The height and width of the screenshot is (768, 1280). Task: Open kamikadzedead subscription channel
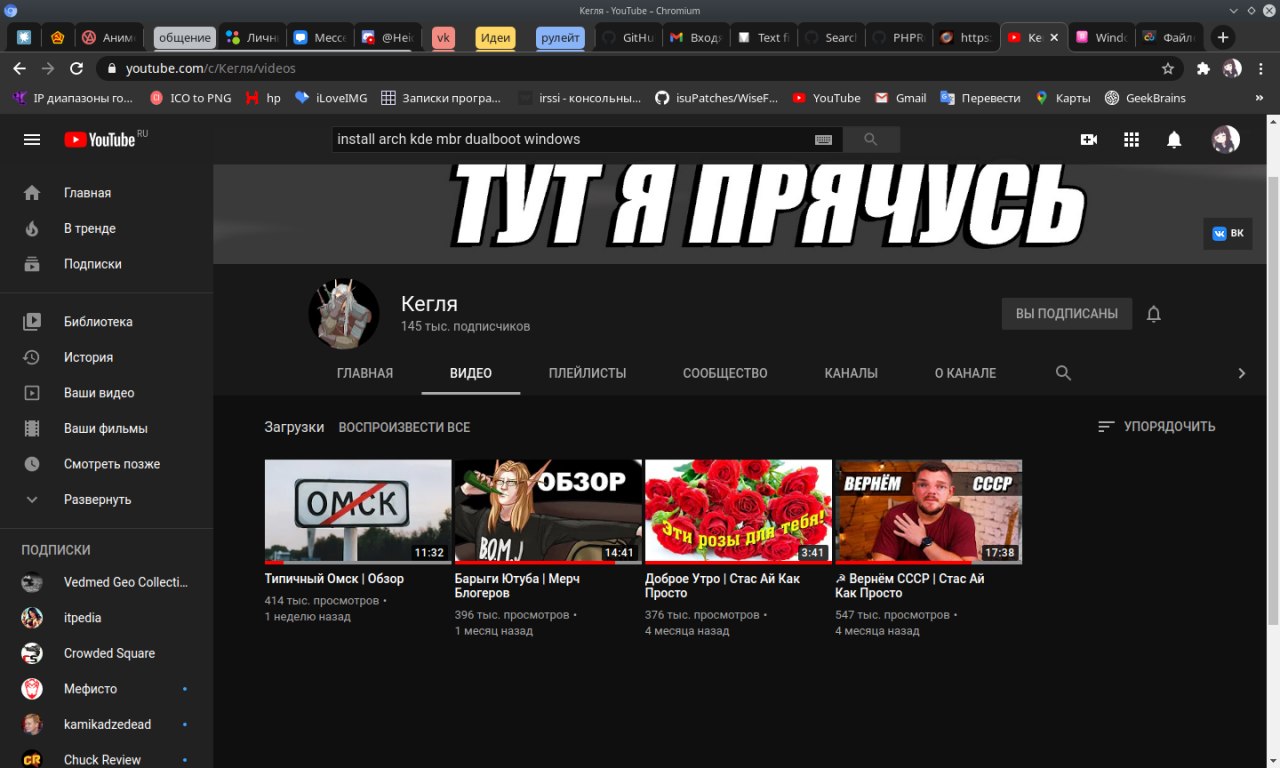[106, 724]
